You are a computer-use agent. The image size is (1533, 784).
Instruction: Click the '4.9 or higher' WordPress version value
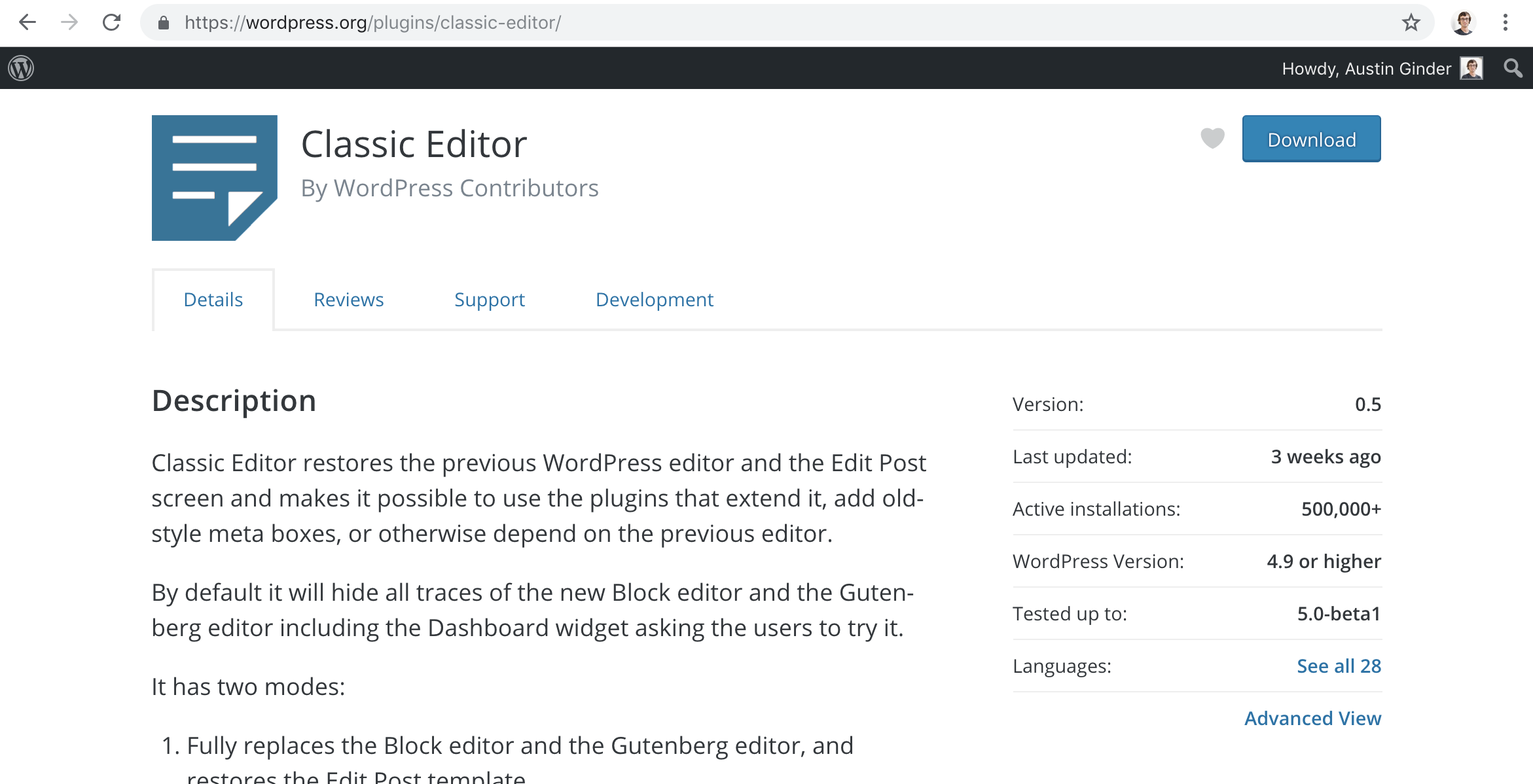[x=1324, y=561]
